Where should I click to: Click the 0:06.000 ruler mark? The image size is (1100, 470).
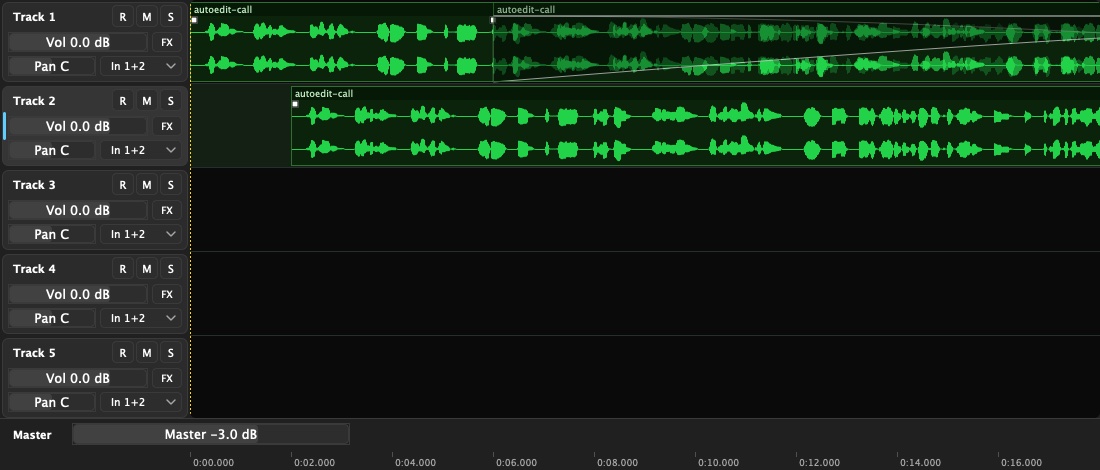click(x=517, y=462)
